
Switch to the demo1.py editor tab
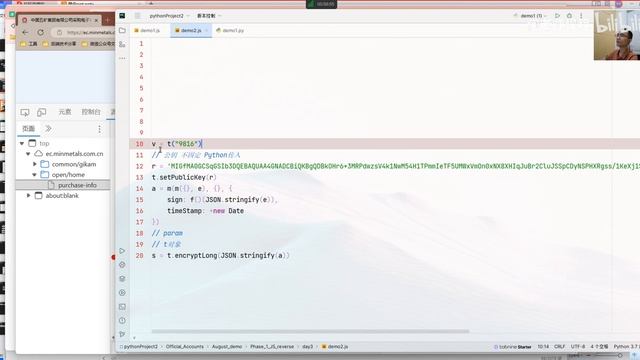[230, 31]
